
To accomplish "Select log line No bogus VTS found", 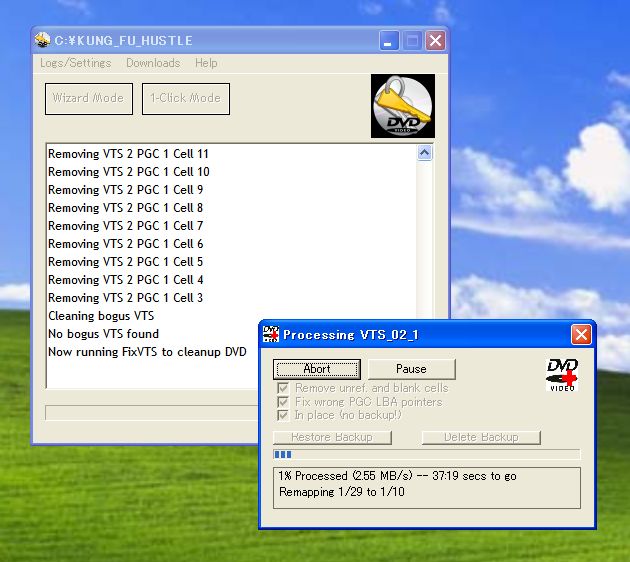I will [x=103, y=334].
